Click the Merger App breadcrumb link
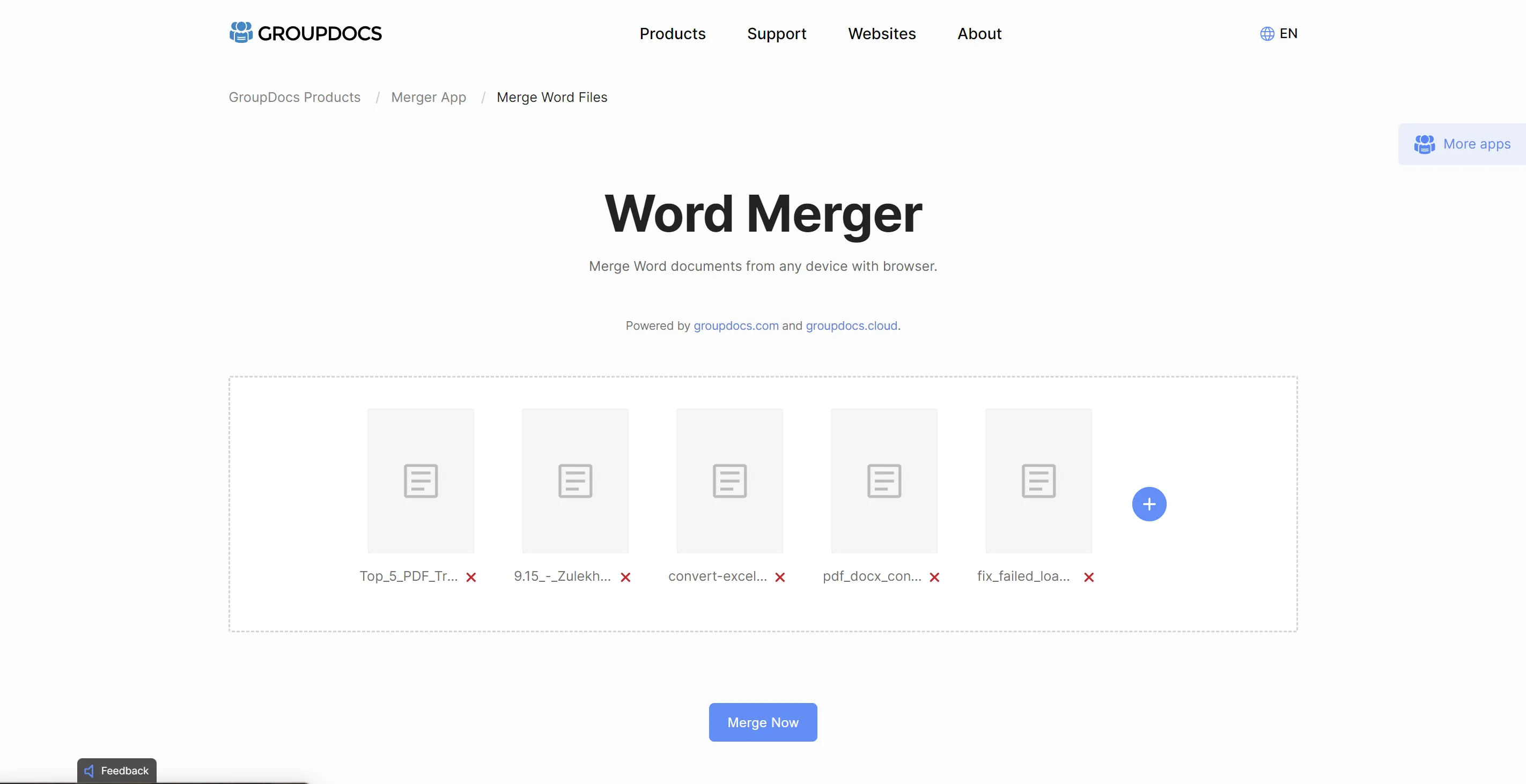Viewport: 1526px width, 784px height. tap(428, 96)
